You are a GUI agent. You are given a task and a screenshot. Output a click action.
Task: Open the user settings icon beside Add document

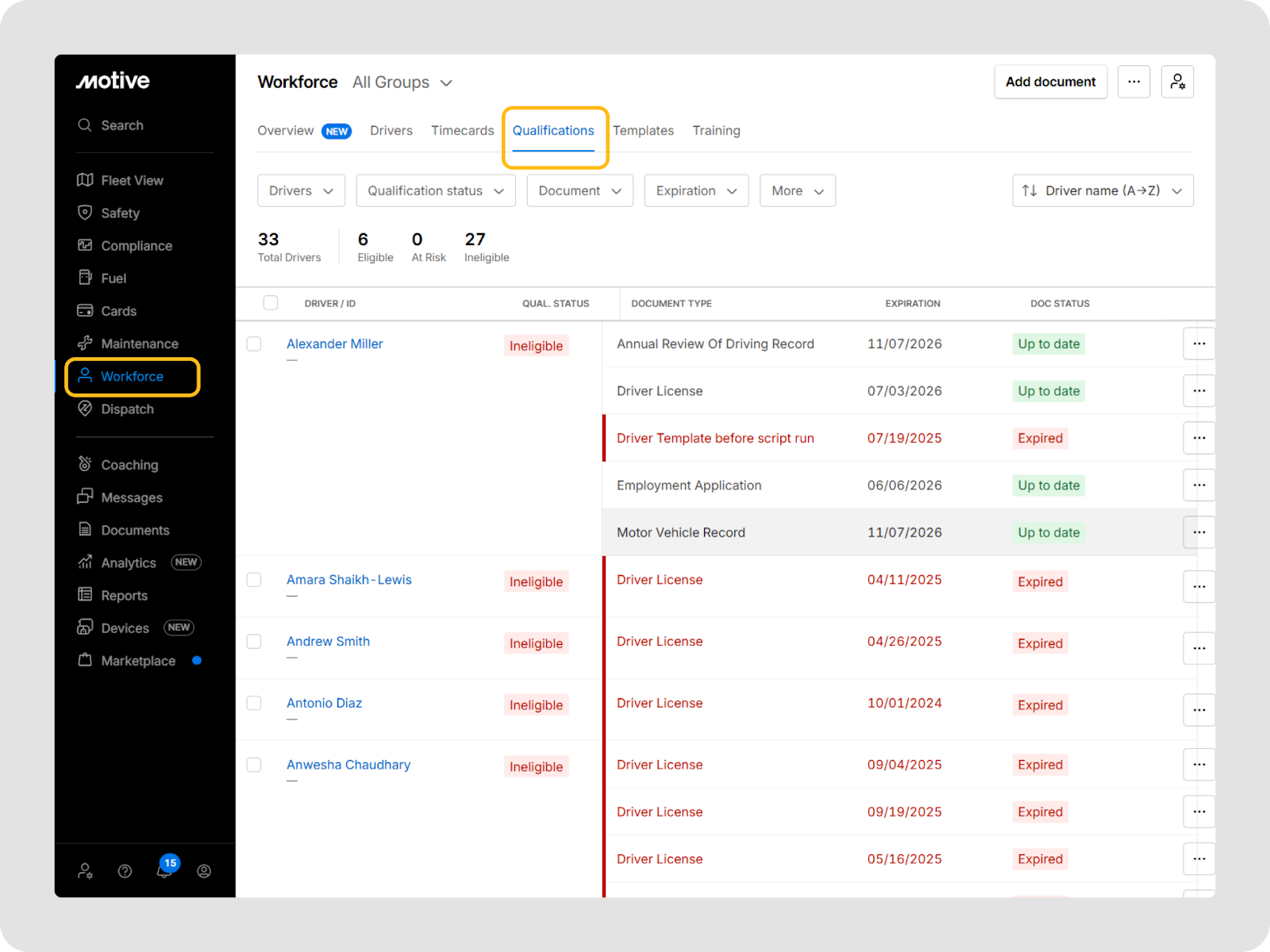point(1177,82)
